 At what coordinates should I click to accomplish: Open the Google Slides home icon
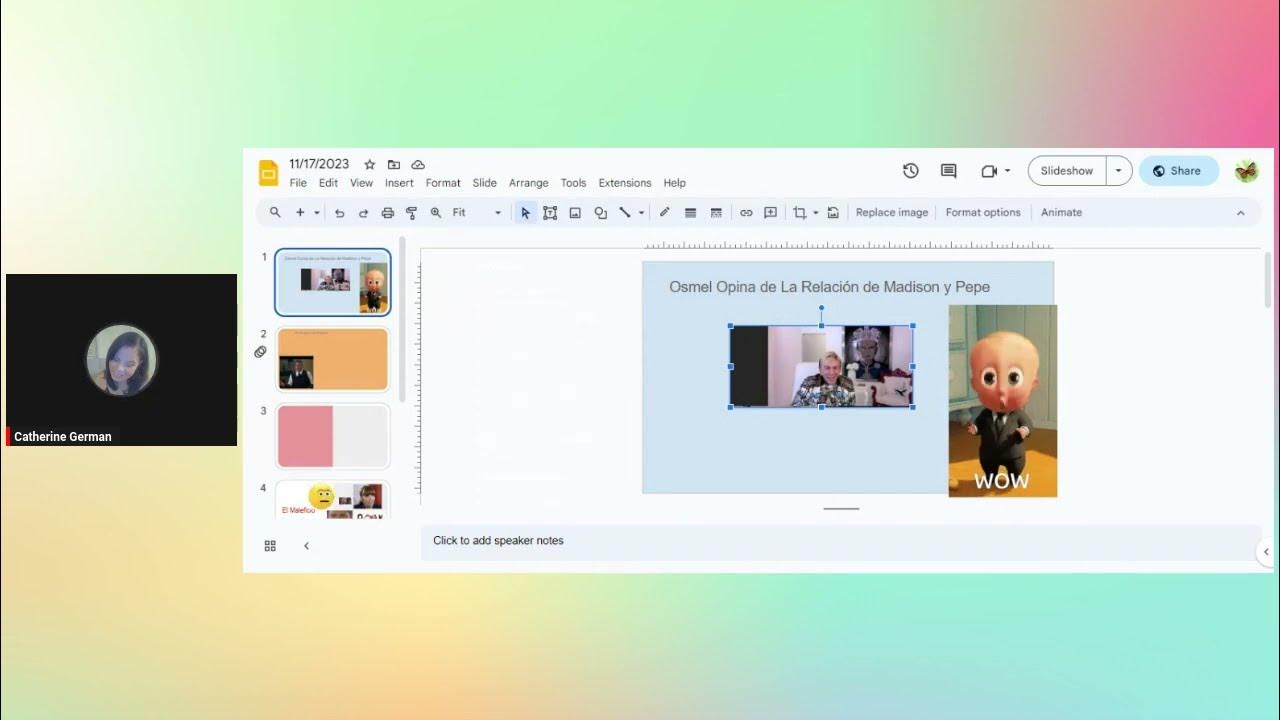pos(268,173)
